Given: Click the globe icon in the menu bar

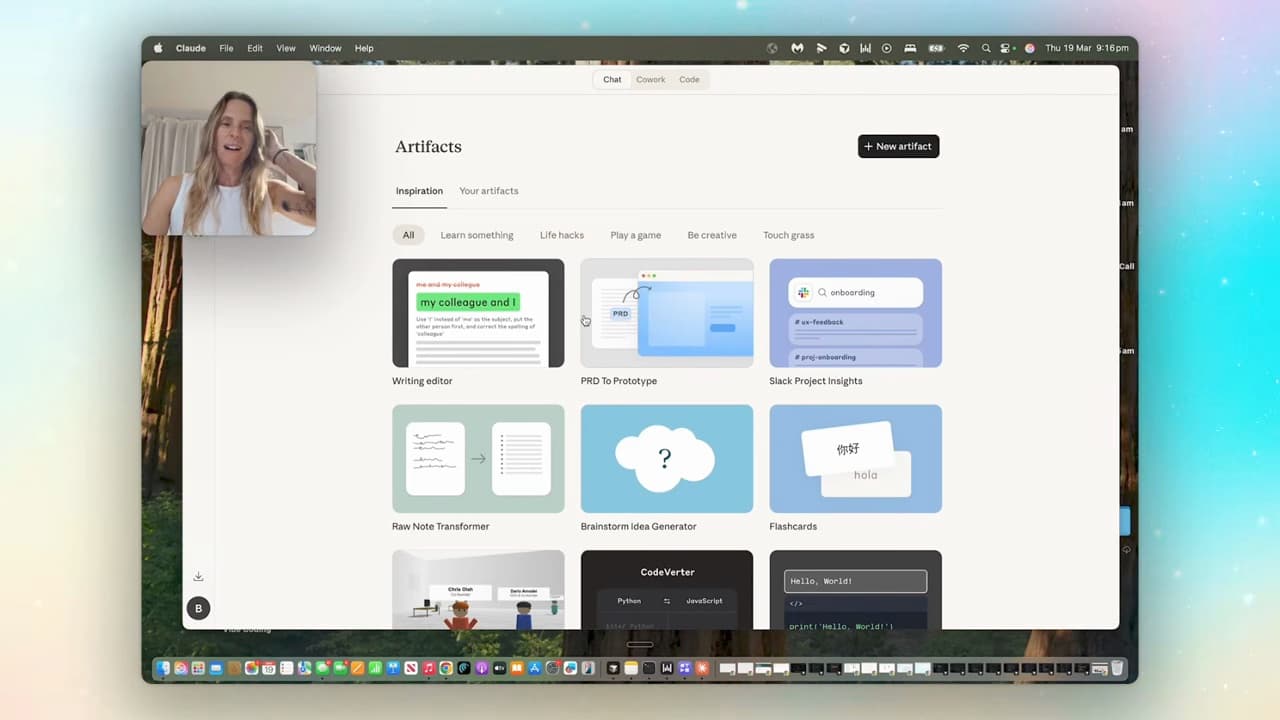Looking at the screenshot, I should [772, 48].
